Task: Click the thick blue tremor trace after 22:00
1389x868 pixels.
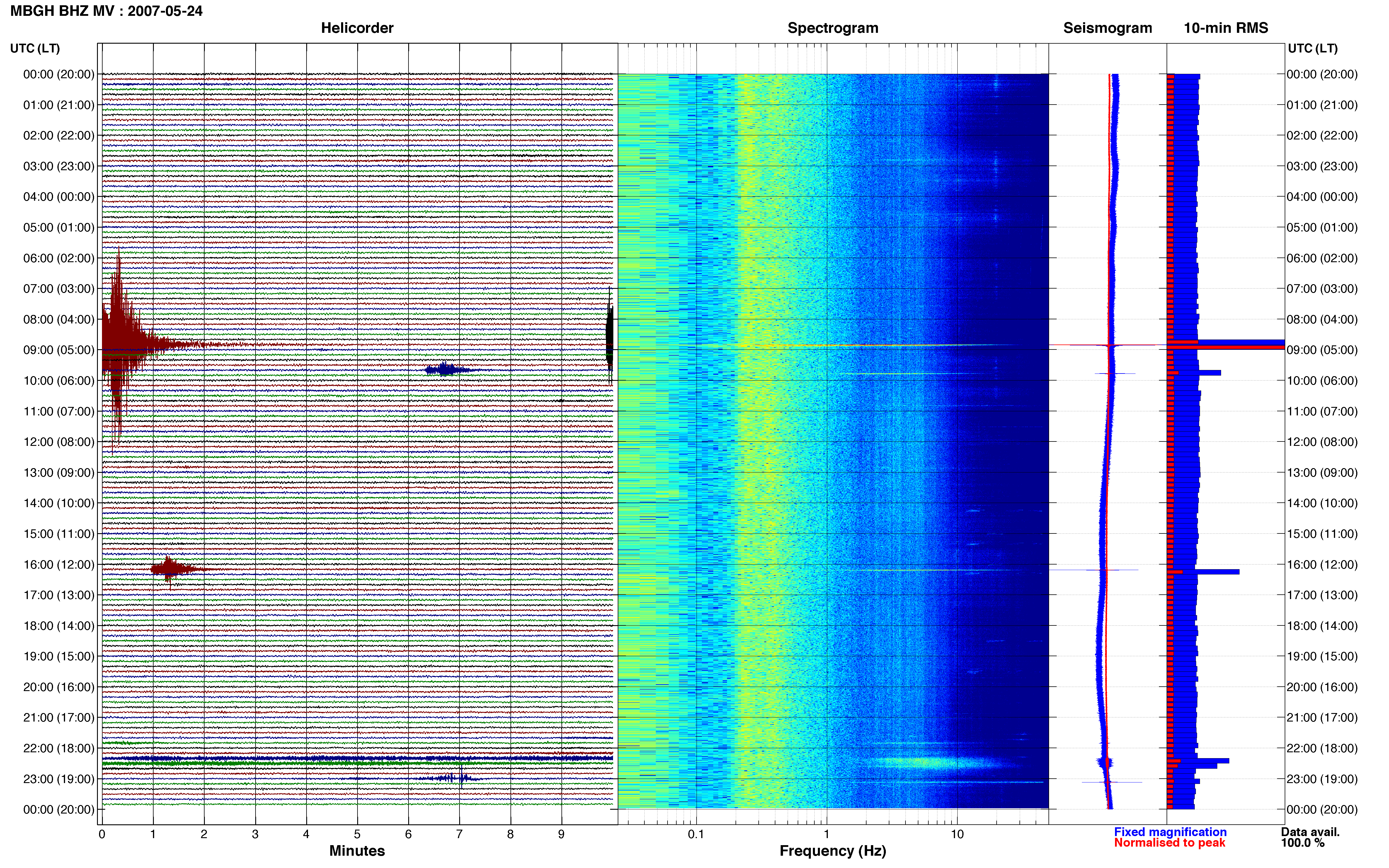Action: click(x=357, y=758)
